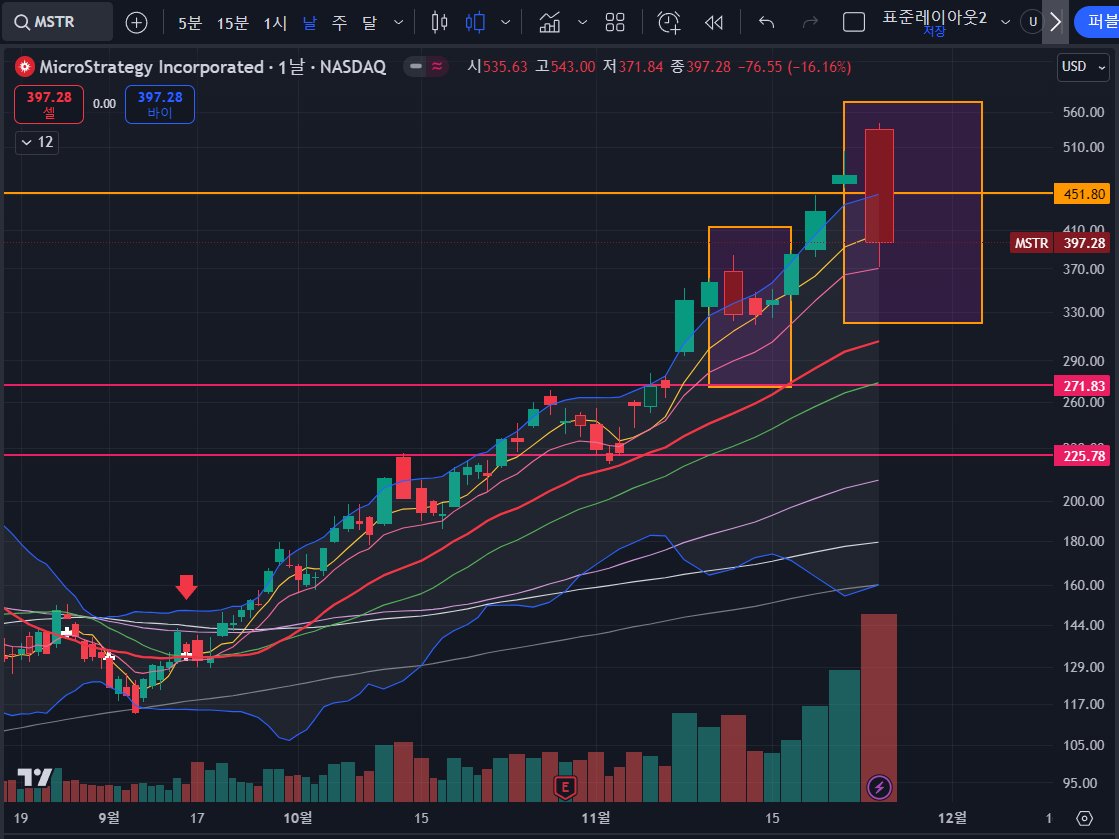Click the −76.55 (−16.16%) change text
Viewport: 1119px width, 839px height.
click(794, 67)
